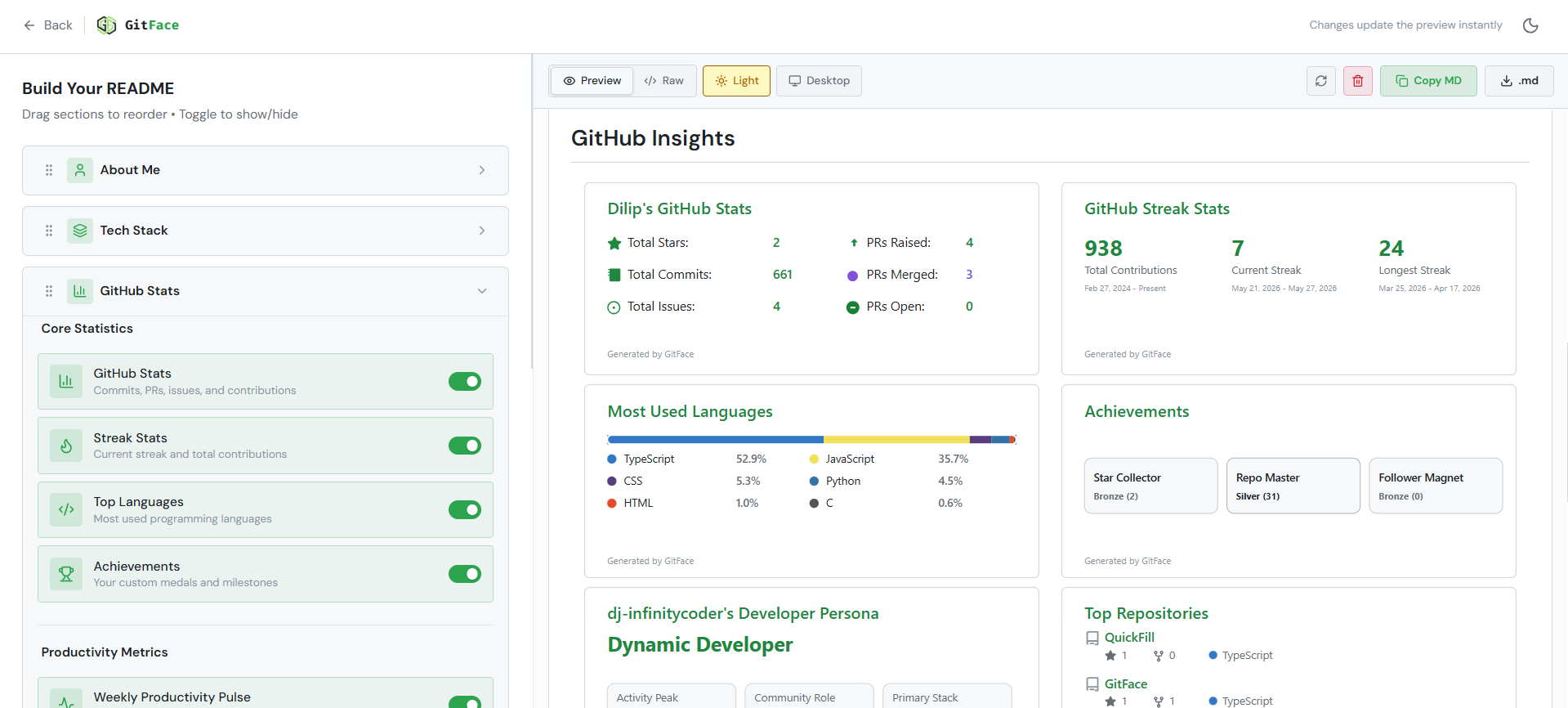The width and height of the screenshot is (1568, 708).
Task: Click the Follower Magnet achievement badge
Action: pyautogui.click(x=1436, y=486)
